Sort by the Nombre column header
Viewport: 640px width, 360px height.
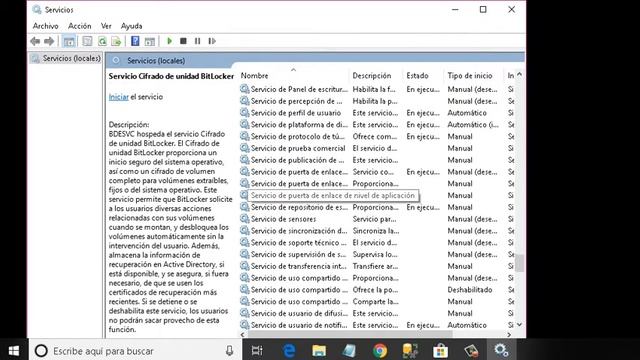293,76
